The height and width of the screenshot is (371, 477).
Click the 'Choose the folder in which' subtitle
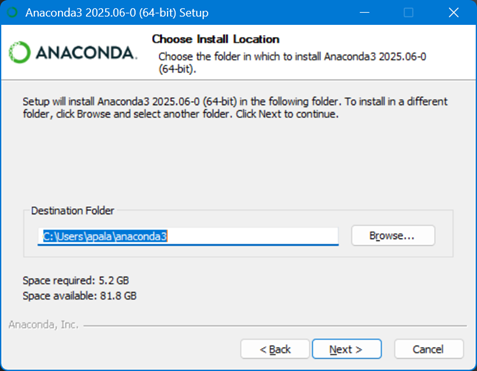point(292,62)
